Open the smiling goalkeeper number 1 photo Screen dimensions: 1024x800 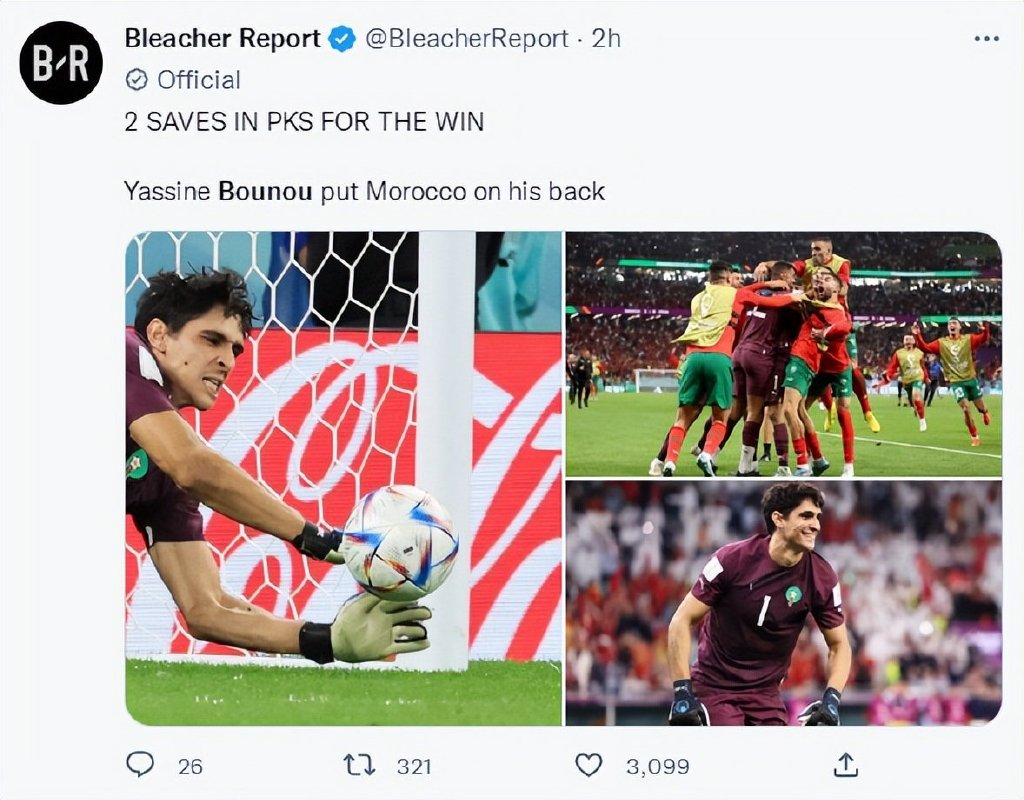(784, 603)
